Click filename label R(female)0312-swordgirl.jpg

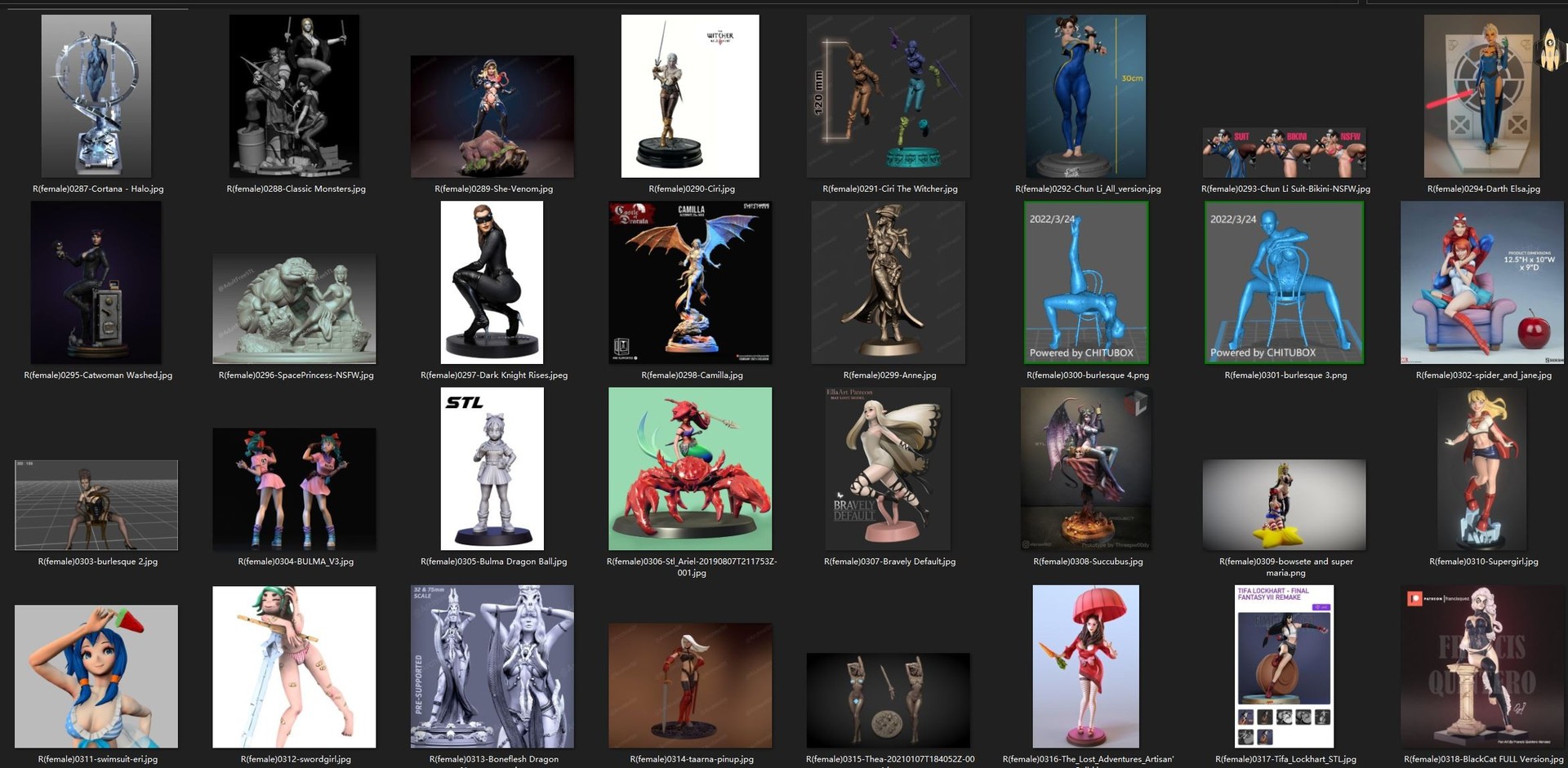click(296, 759)
